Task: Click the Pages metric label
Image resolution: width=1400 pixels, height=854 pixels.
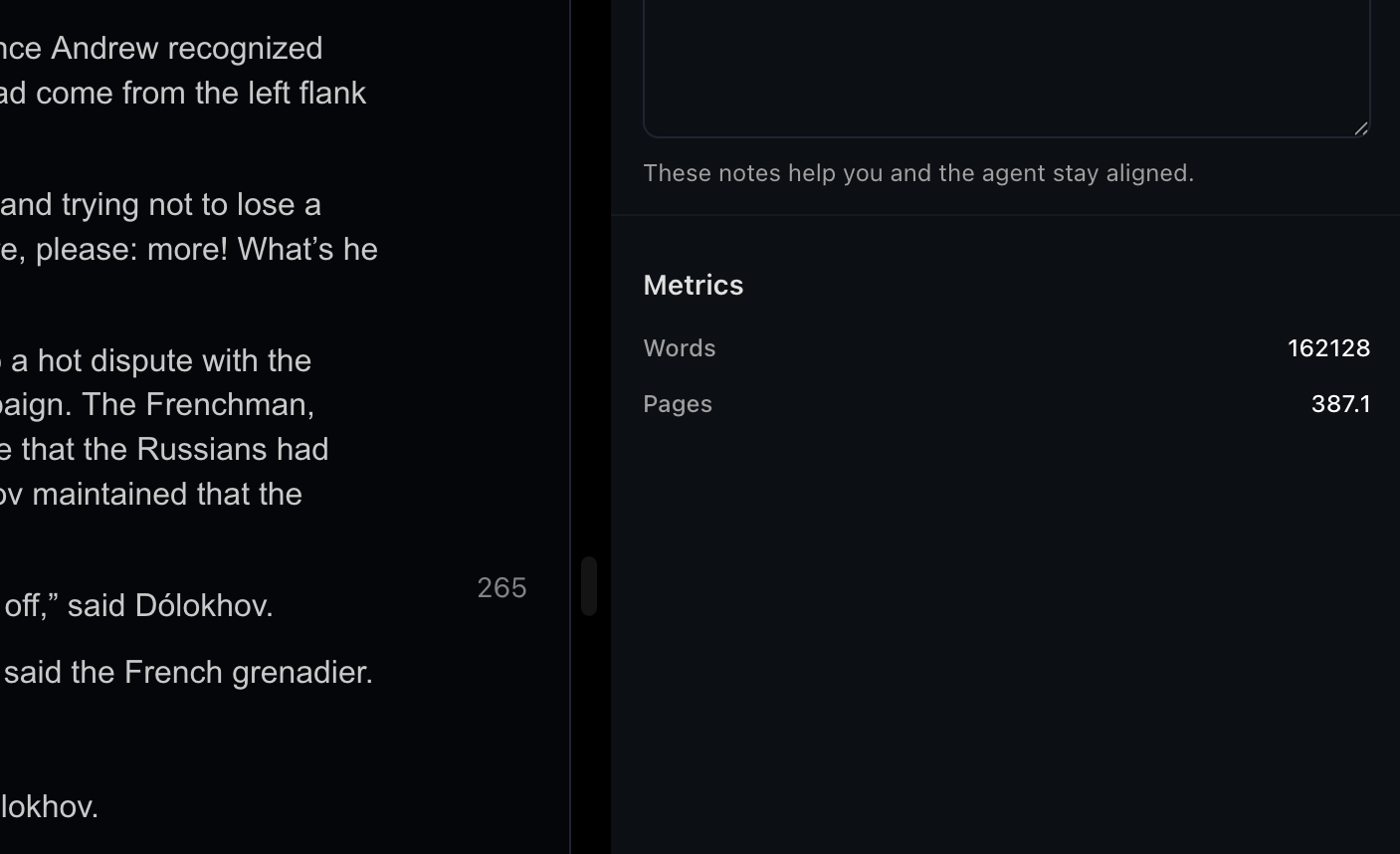Action: click(678, 404)
